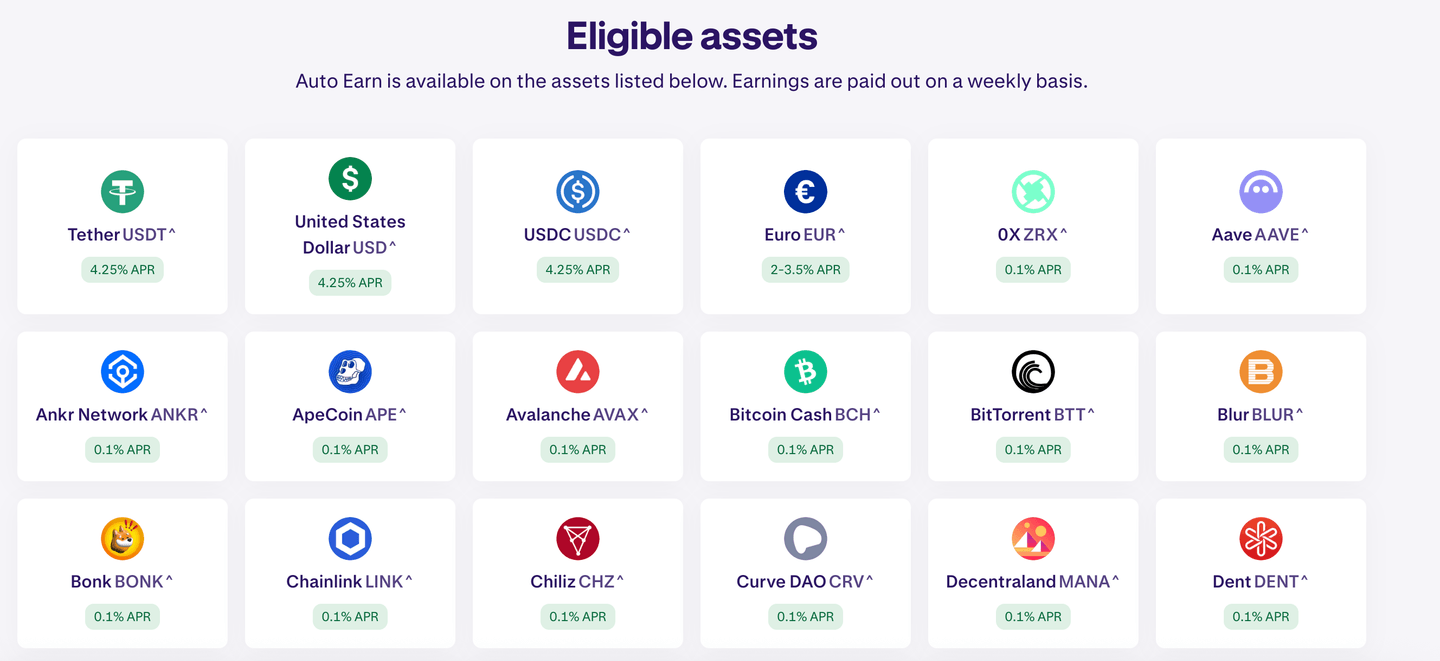Click the Bonk dog icon
Viewport: 1440px width, 661px height.
(122, 539)
